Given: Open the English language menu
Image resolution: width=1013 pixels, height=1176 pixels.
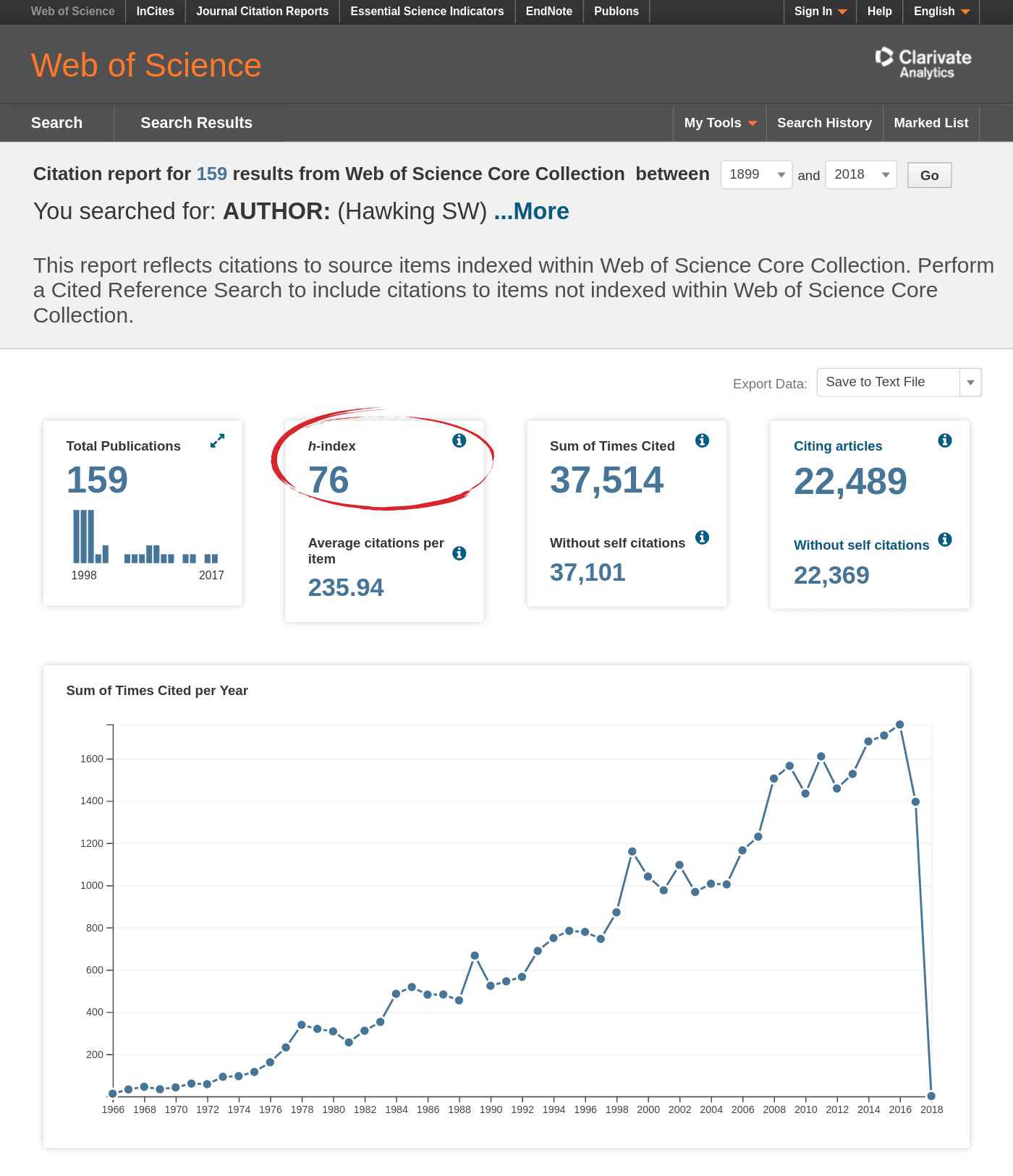Looking at the screenshot, I should coord(941,12).
